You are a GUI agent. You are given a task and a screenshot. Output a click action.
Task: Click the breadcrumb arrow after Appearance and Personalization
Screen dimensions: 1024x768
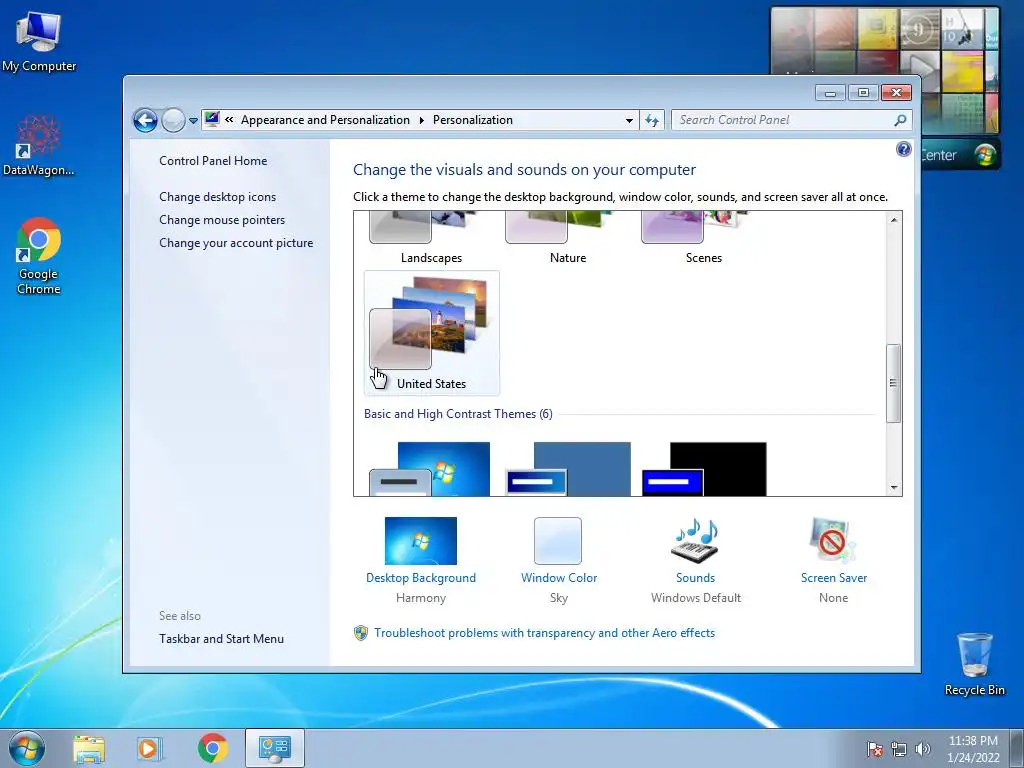click(x=421, y=120)
